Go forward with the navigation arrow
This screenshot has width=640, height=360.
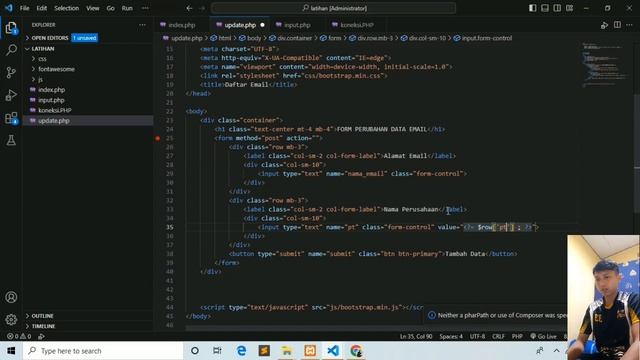coord(202,8)
